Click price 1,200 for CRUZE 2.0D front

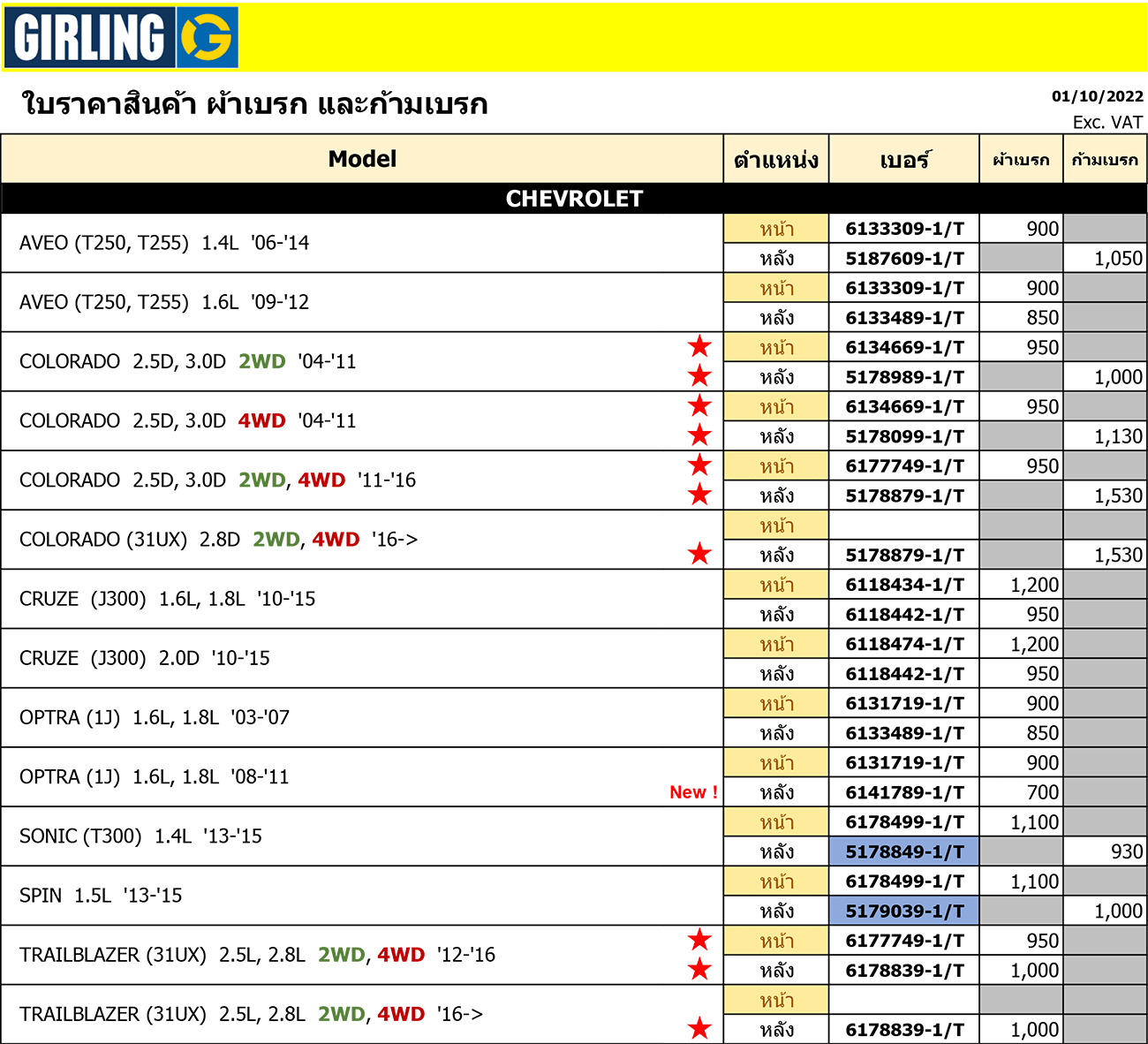tap(1034, 643)
